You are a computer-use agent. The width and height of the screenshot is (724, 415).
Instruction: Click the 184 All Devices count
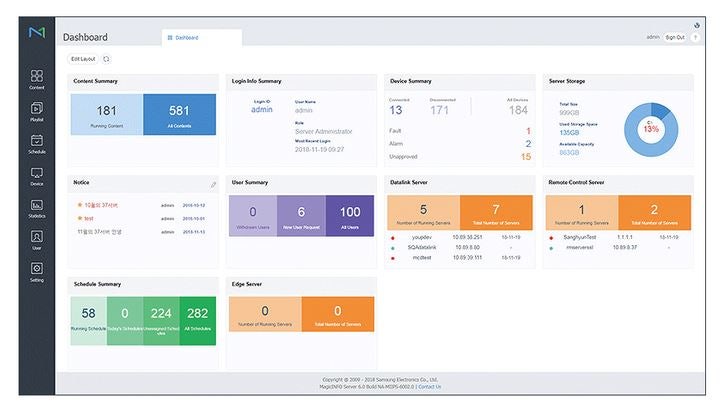click(518, 110)
